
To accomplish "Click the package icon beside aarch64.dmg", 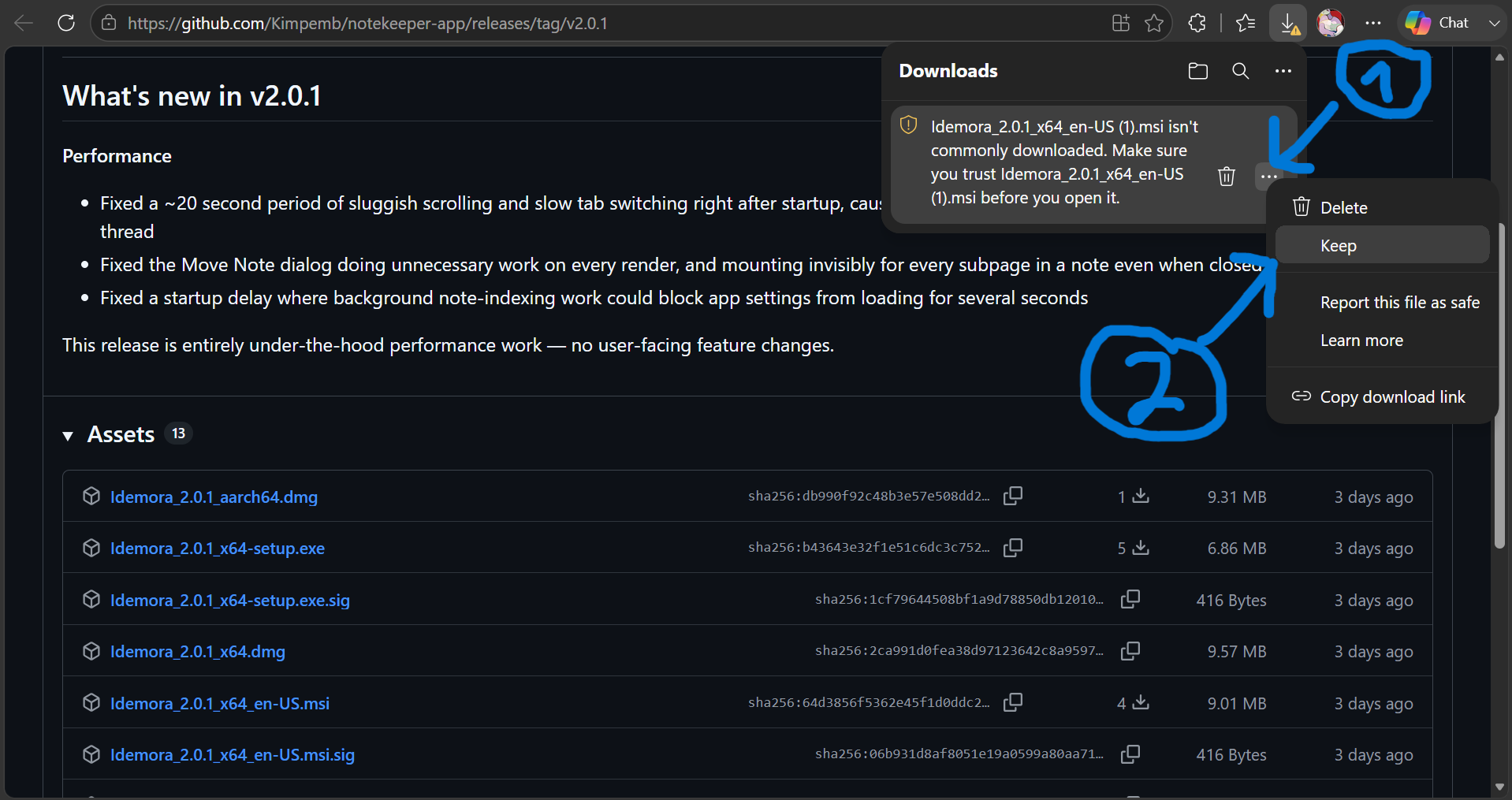I will click(91, 496).
